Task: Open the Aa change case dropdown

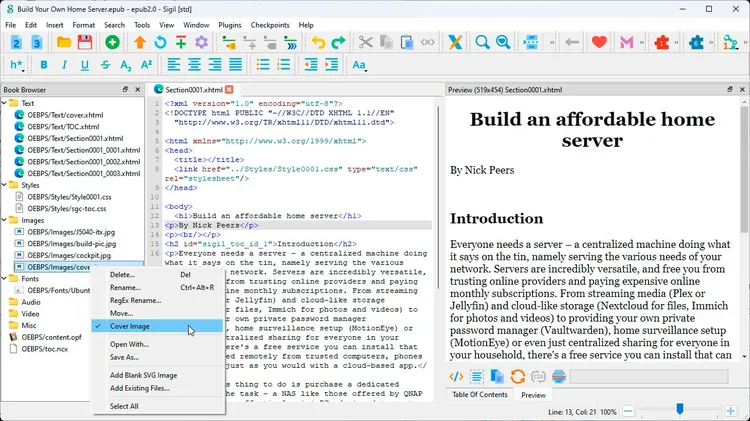Action: point(359,65)
